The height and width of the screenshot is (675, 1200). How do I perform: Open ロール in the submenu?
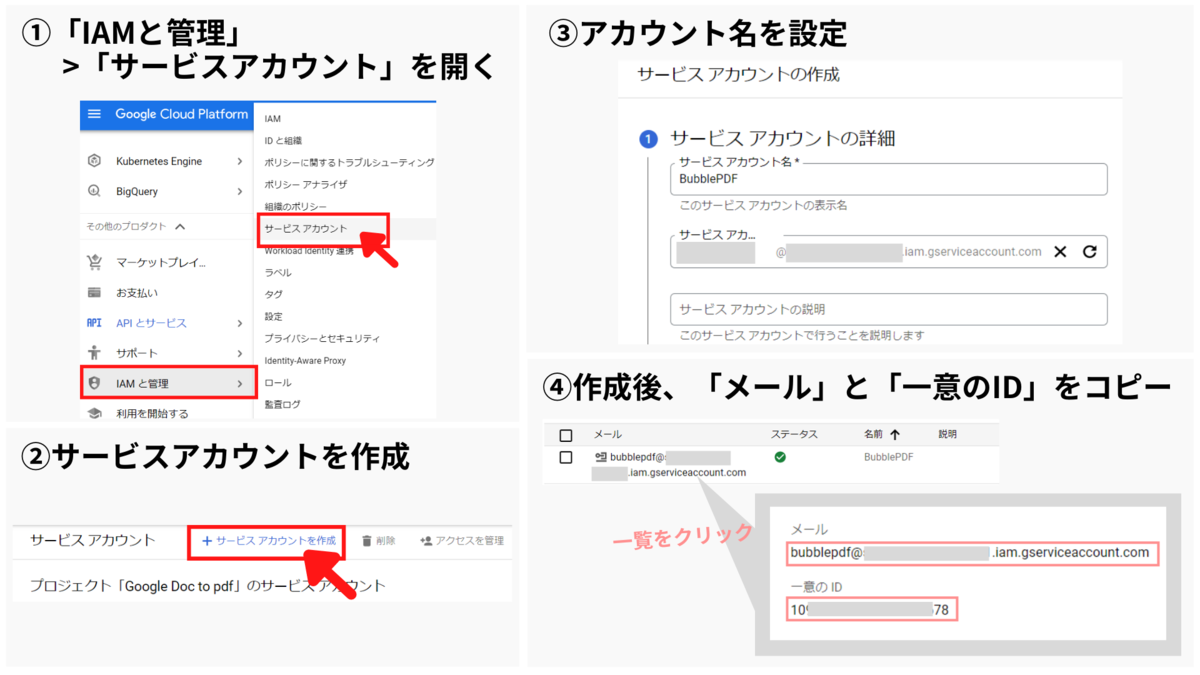point(278,382)
